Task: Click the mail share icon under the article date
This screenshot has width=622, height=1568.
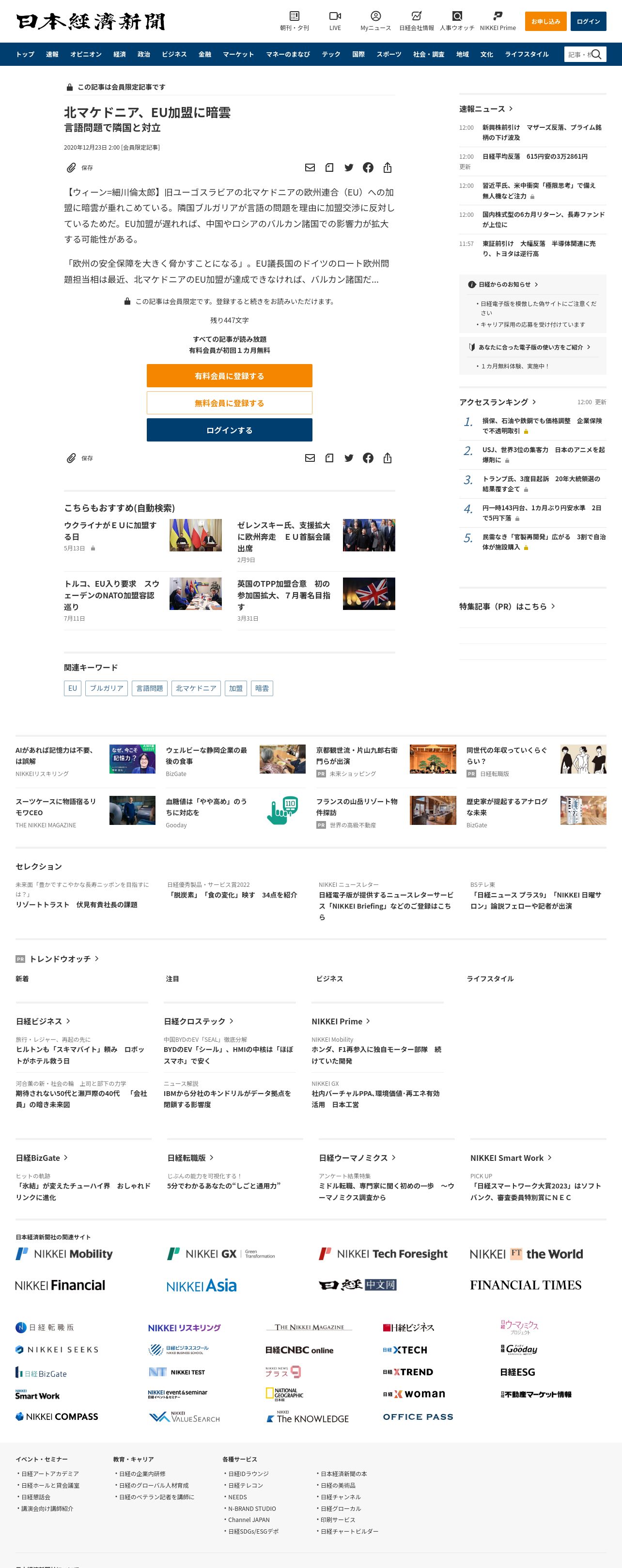Action: pyautogui.click(x=310, y=167)
